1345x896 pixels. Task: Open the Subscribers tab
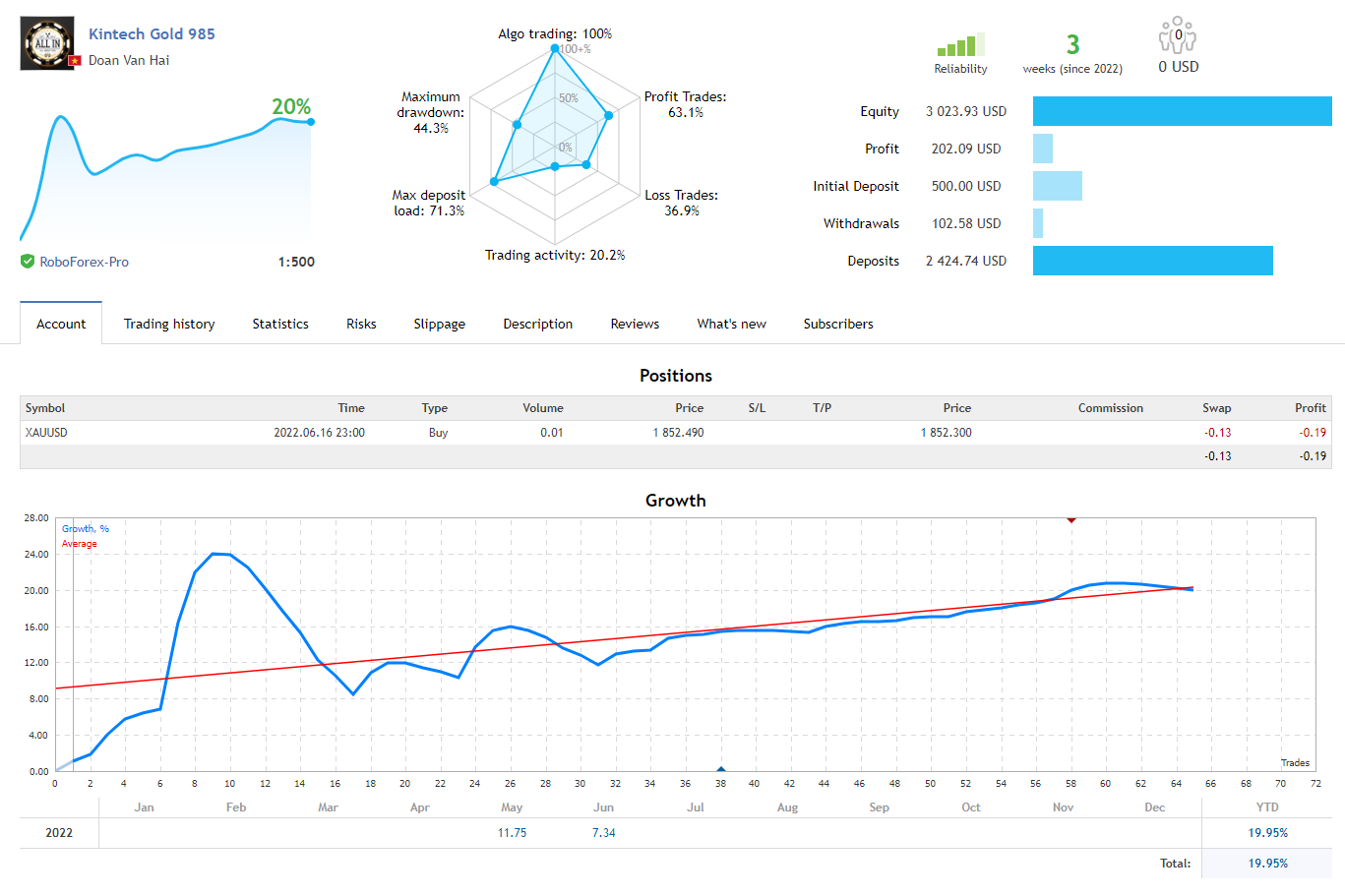coord(838,324)
